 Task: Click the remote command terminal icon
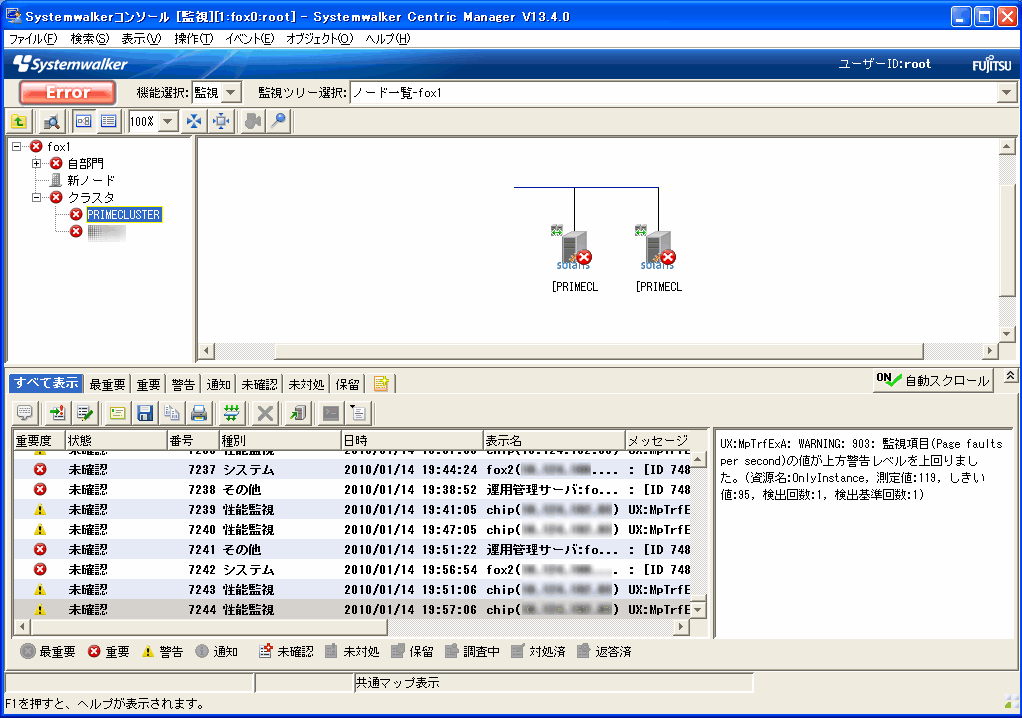coord(331,413)
